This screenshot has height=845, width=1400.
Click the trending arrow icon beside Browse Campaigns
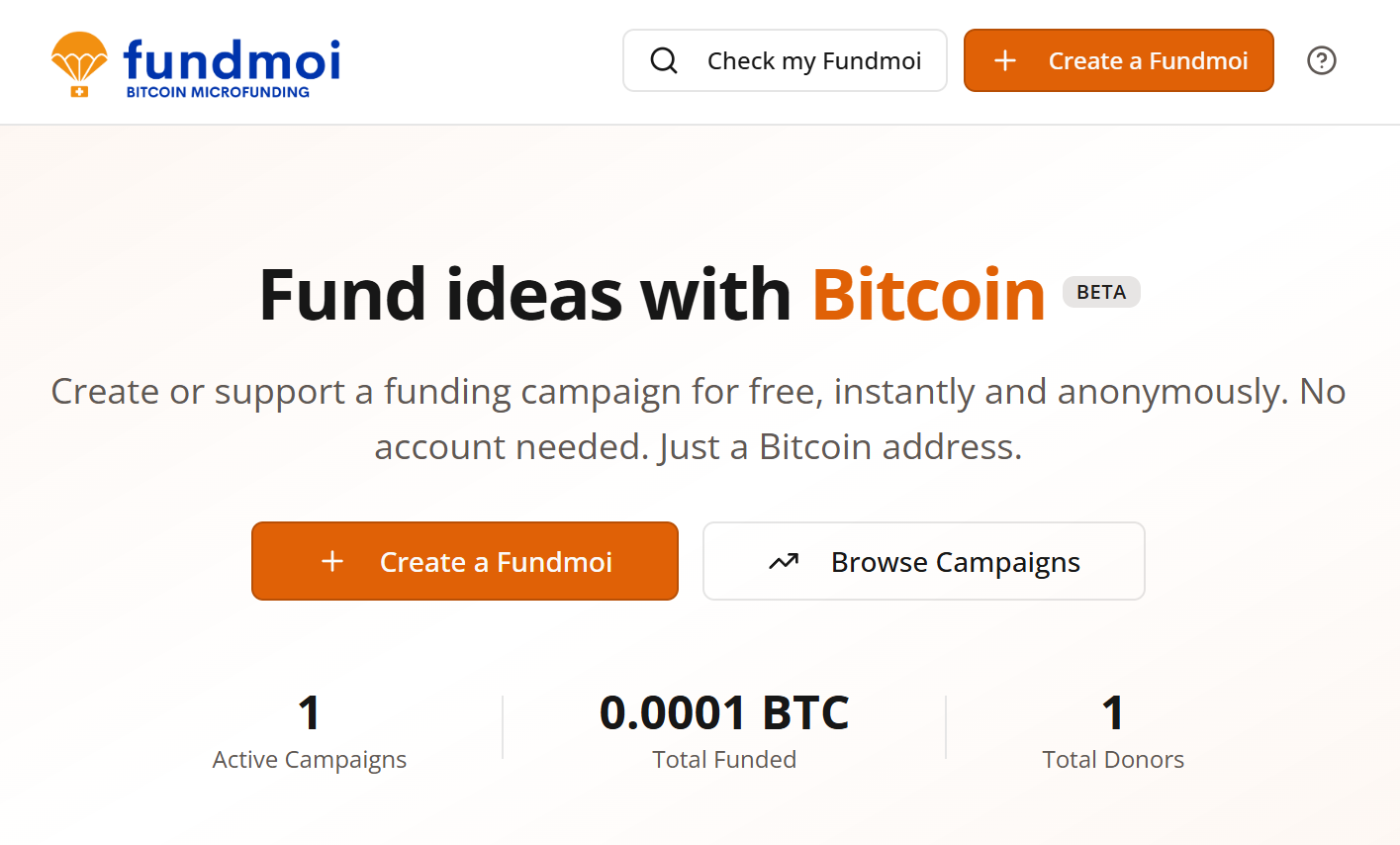[782, 561]
